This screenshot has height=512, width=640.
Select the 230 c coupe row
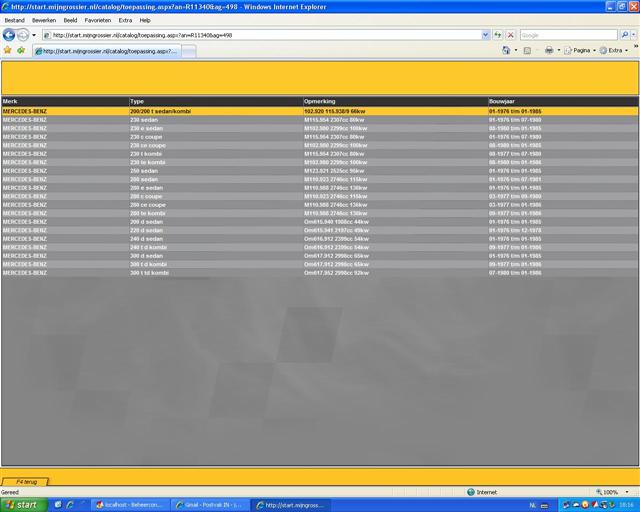tap(320, 137)
